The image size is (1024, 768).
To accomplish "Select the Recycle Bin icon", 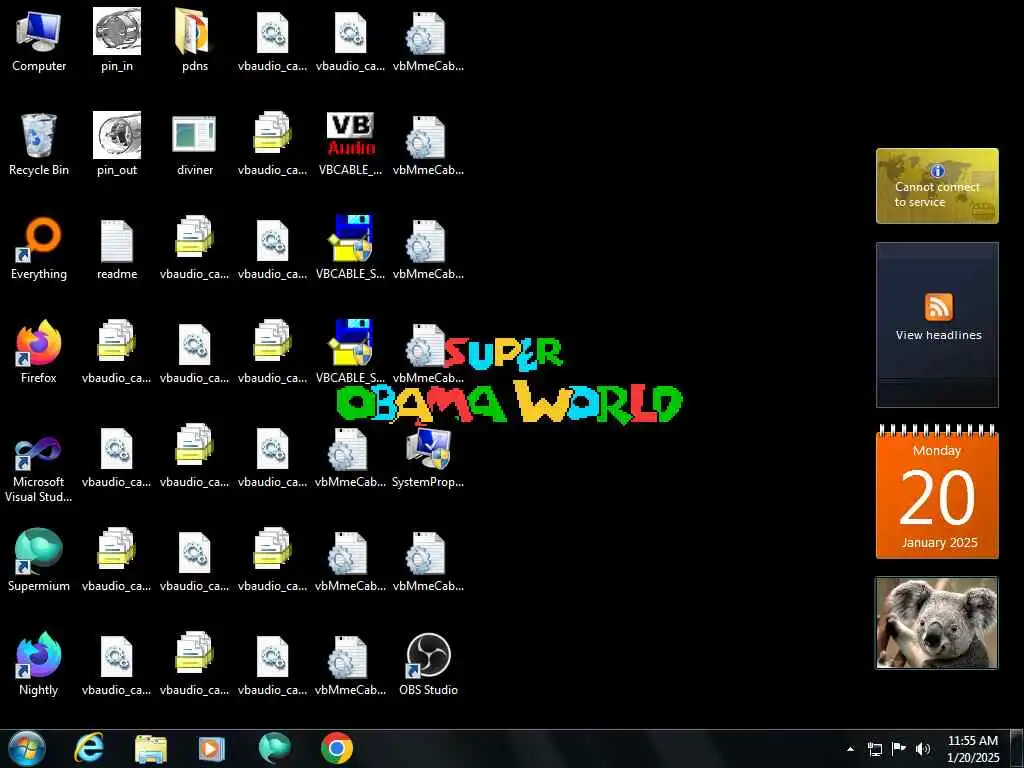I will [39, 144].
